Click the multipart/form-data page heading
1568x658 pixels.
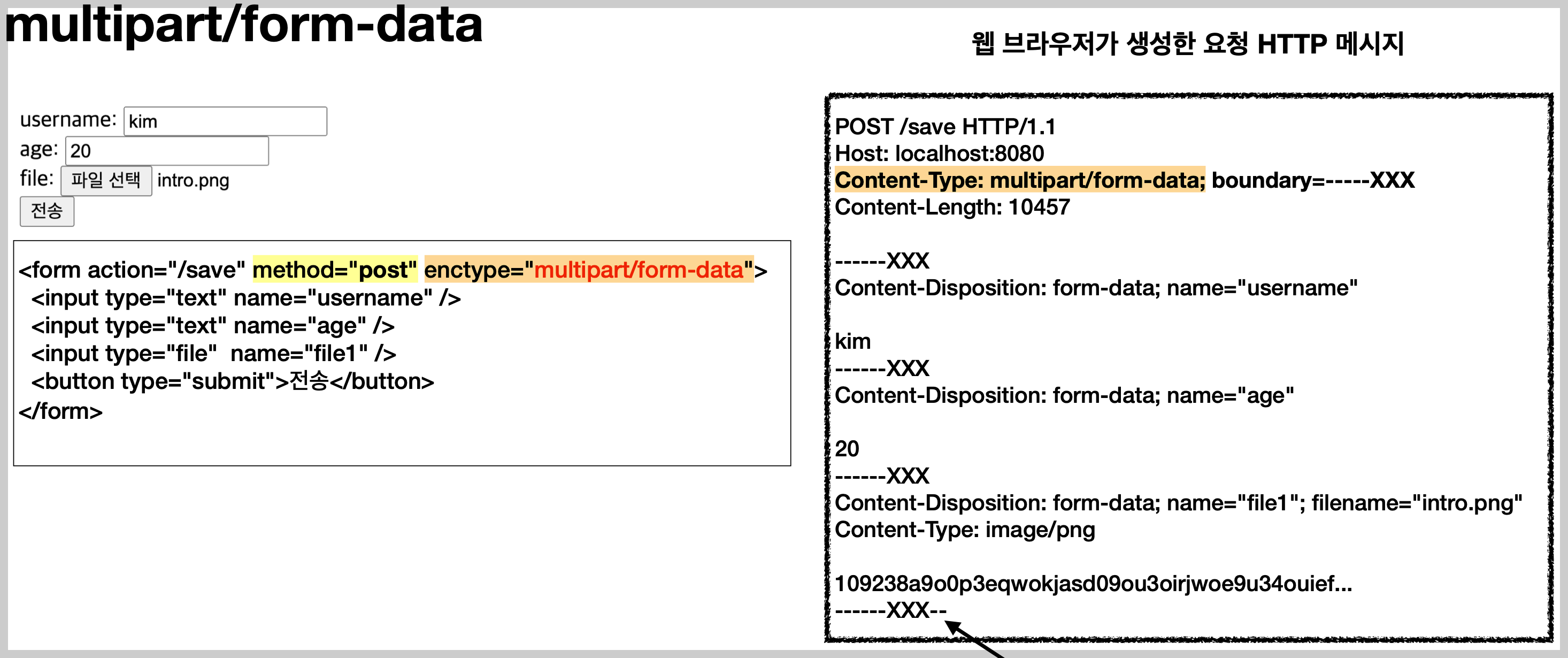(x=243, y=26)
